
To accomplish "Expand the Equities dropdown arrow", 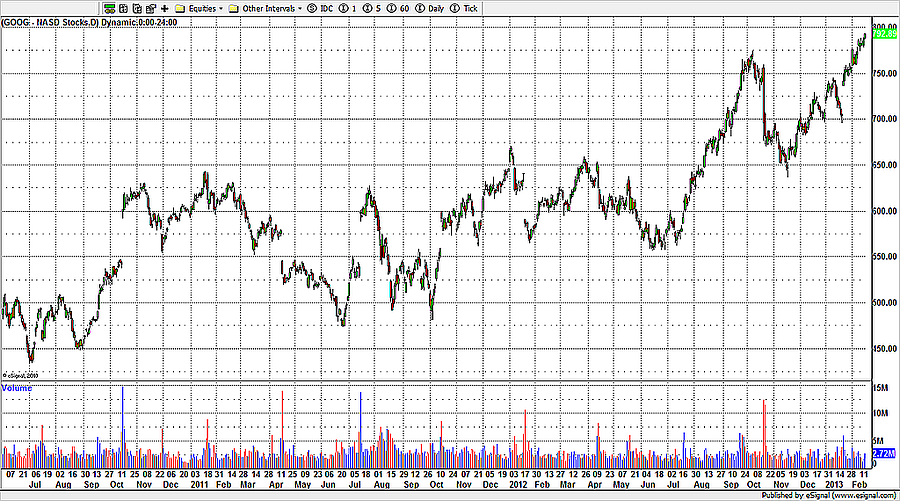I will click(x=219, y=8).
